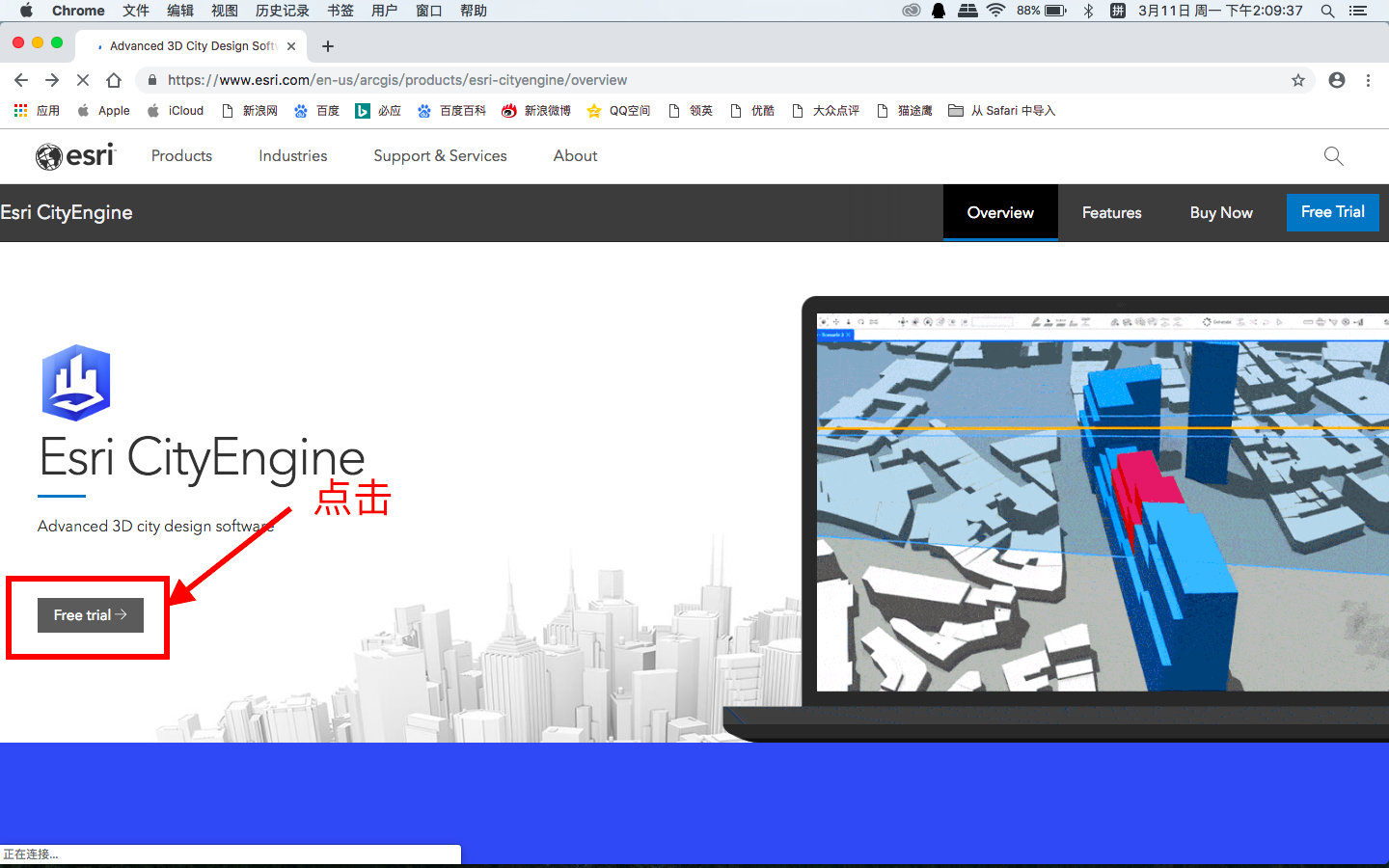Click the blue Free Trial button
The height and width of the screenshot is (868, 1389).
pyautogui.click(x=1333, y=212)
